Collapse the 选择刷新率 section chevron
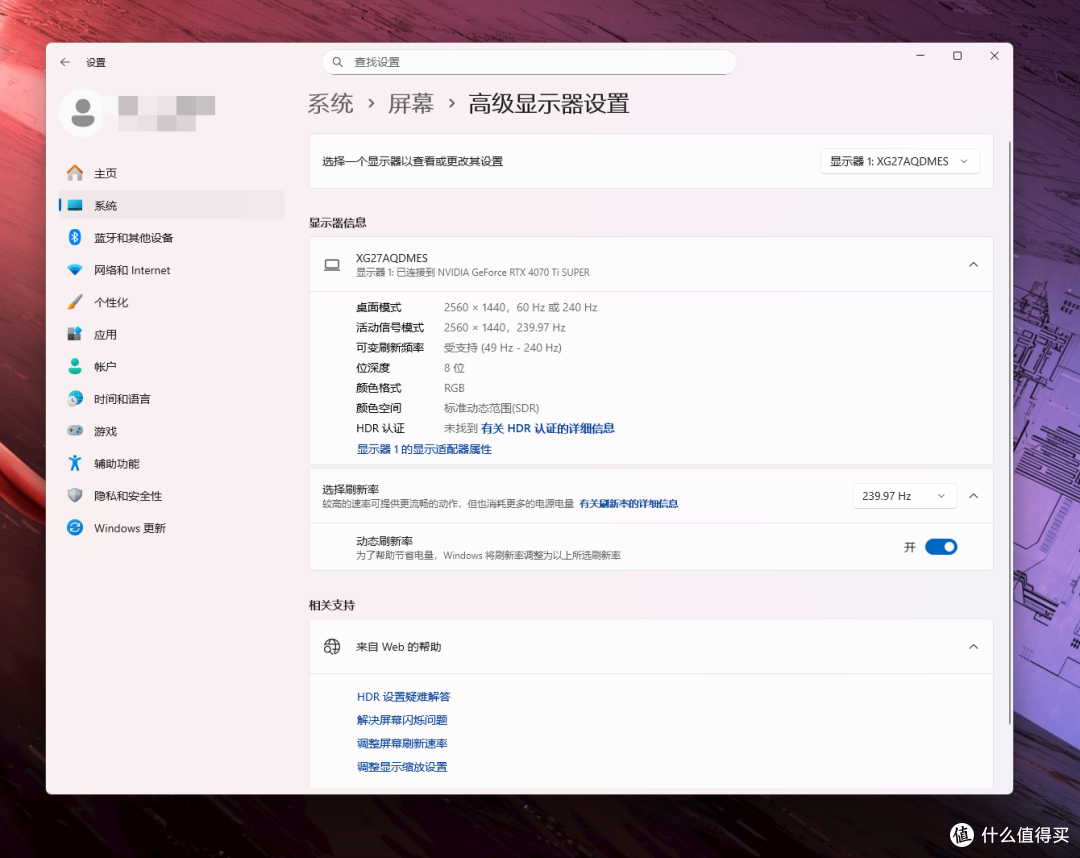Image resolution: width=1080 pixels, height=858 pixels. [973, 496]
